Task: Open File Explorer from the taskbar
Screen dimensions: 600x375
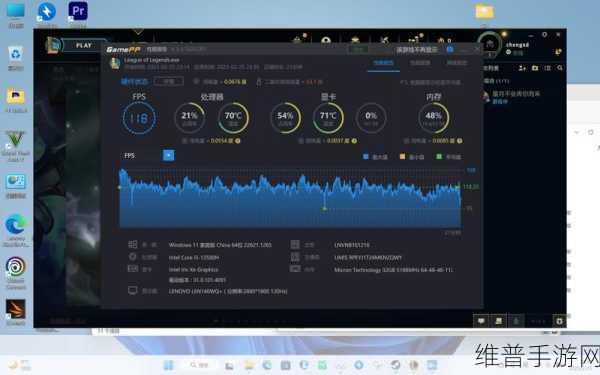Action: point(249,365)
